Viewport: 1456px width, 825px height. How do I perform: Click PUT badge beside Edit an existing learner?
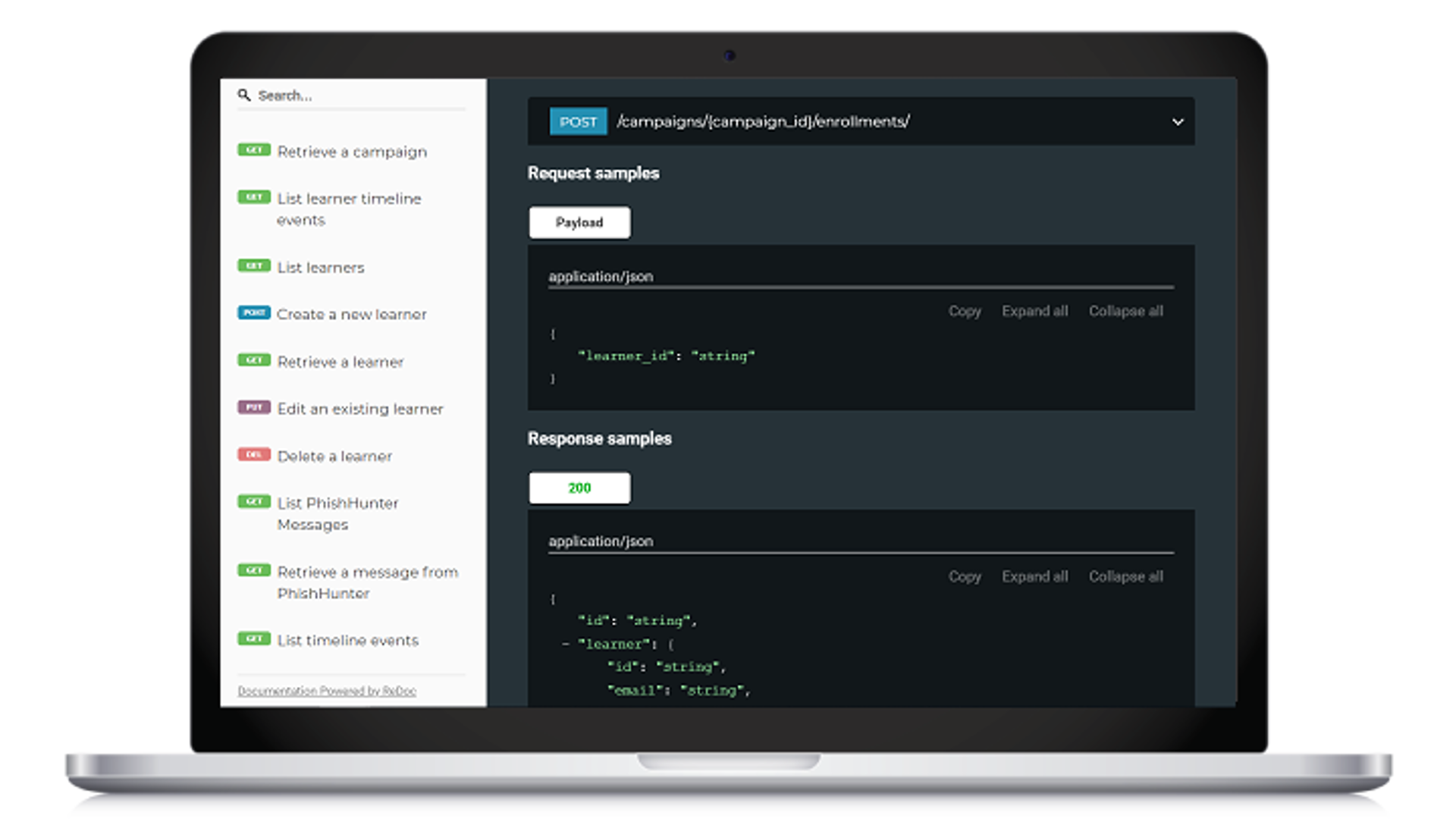254,407
